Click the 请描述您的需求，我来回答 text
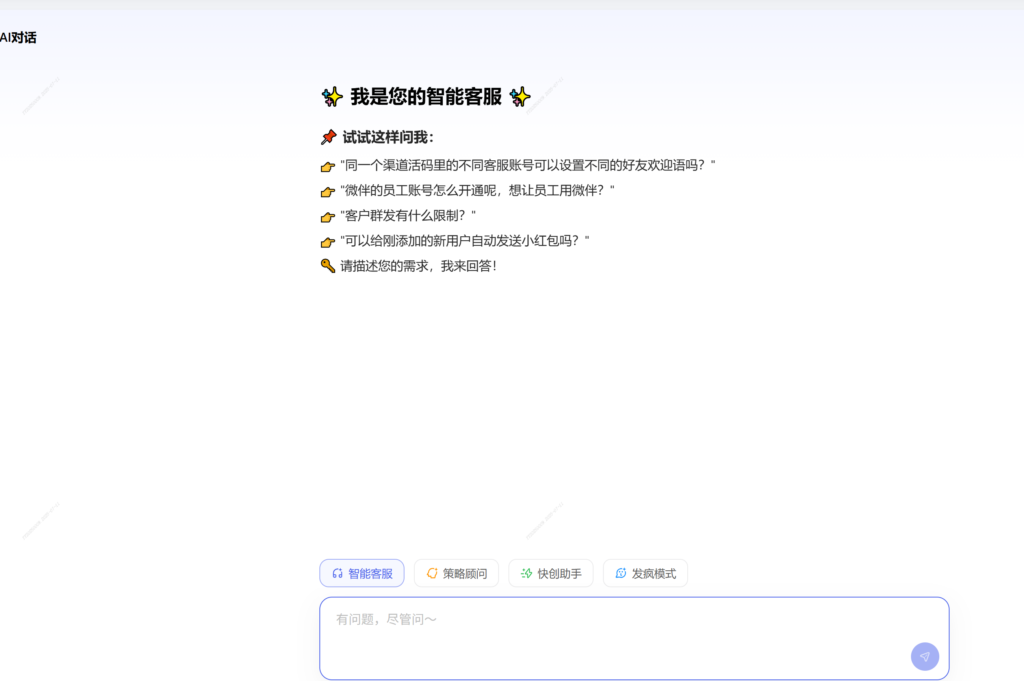 419,266
